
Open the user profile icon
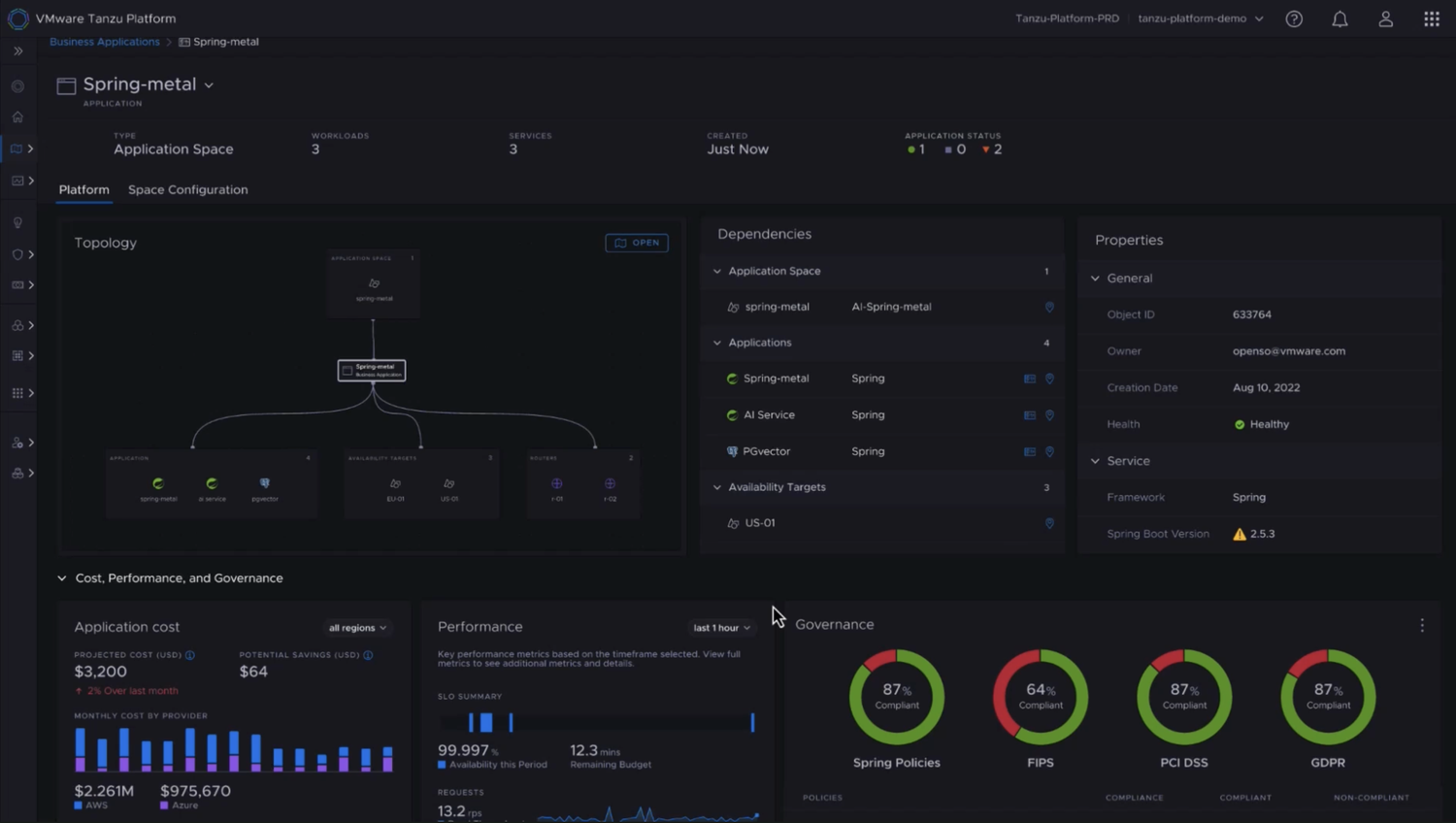pos(1385,18)
